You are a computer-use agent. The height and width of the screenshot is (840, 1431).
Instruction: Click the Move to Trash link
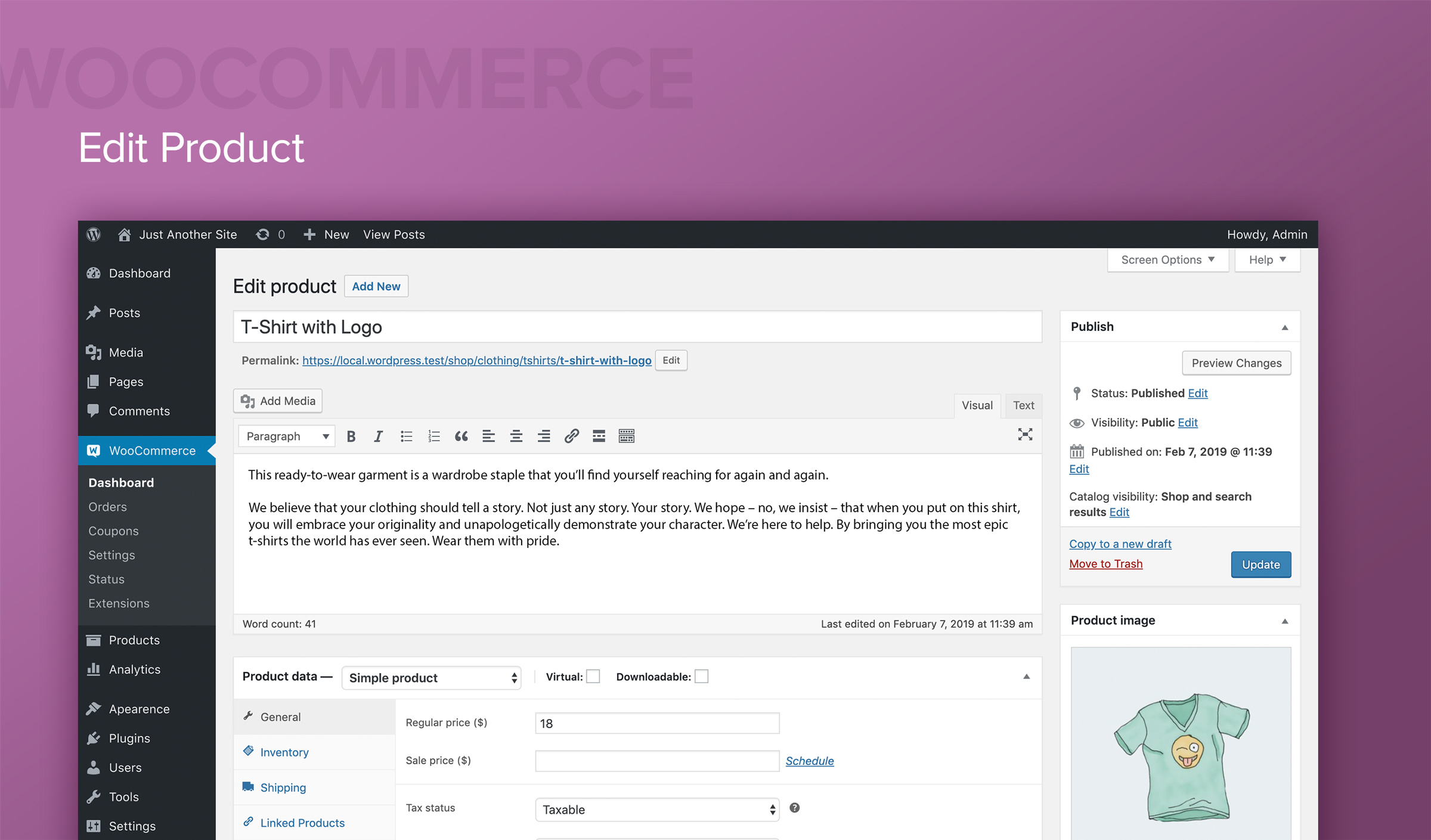1105,564
